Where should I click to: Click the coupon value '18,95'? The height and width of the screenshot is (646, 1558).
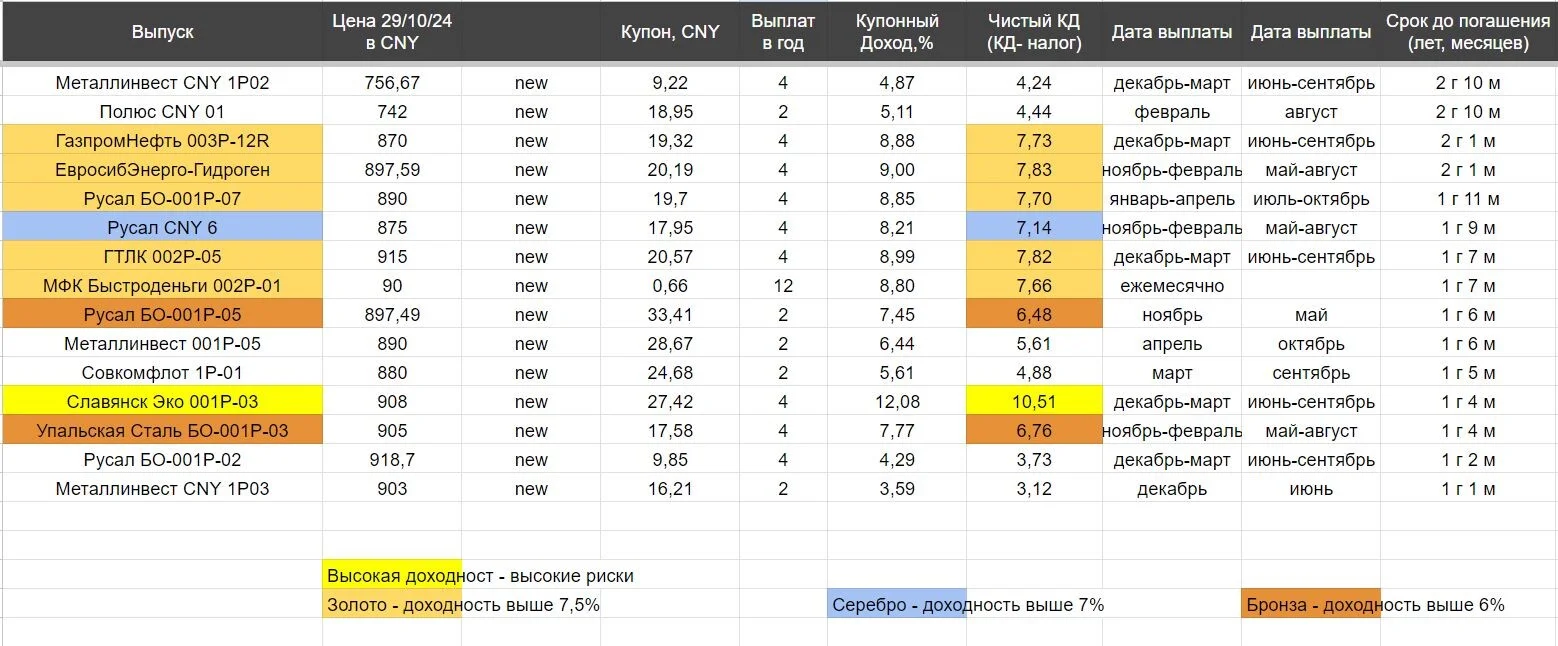pyautogui.click(x=670, y=112)
